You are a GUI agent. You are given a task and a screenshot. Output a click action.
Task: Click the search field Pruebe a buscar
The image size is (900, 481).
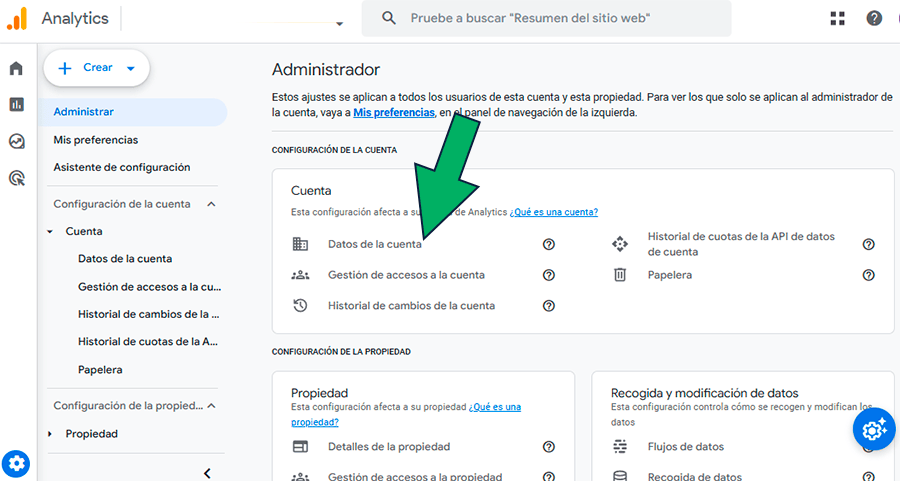coord(546,18)
